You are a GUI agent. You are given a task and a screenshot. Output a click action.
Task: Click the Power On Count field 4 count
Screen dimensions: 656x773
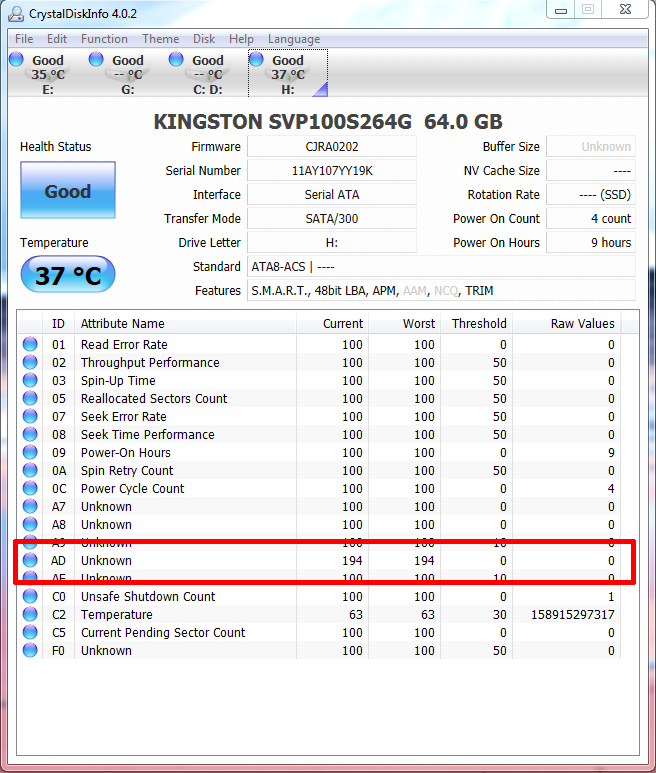coord(591,218)
